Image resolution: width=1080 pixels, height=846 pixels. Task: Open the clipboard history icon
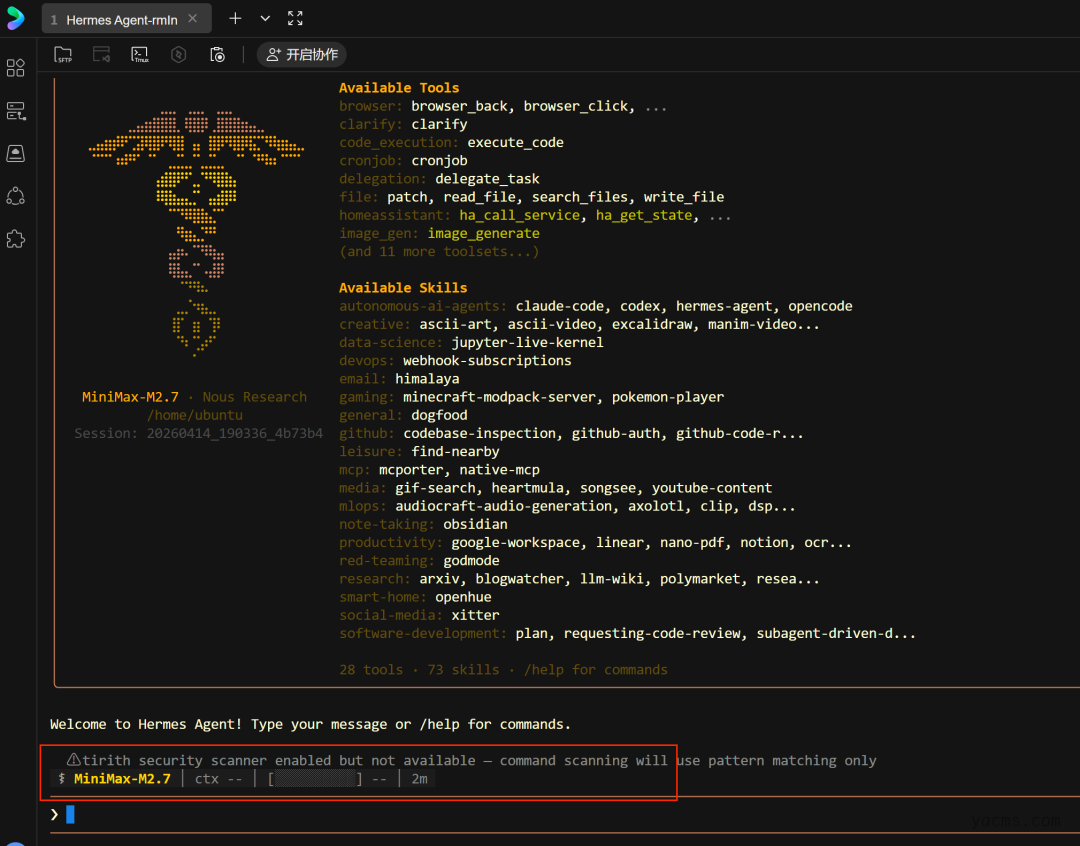point(217,55)
